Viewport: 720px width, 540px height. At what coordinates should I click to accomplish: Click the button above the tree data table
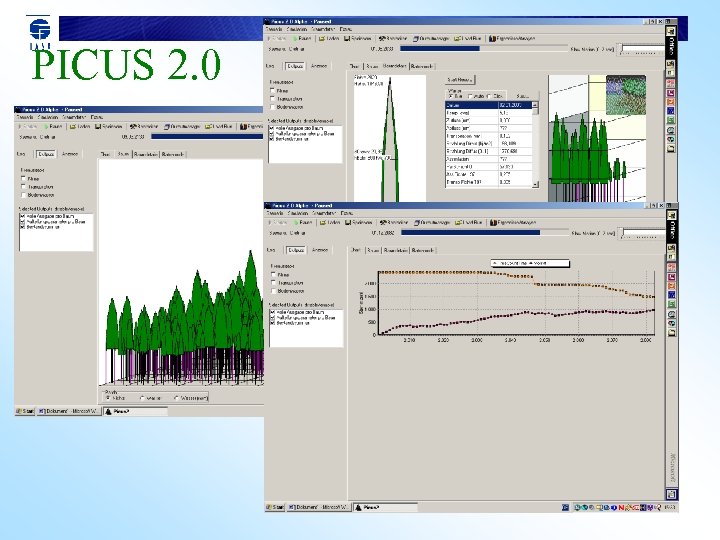point(460,80)
